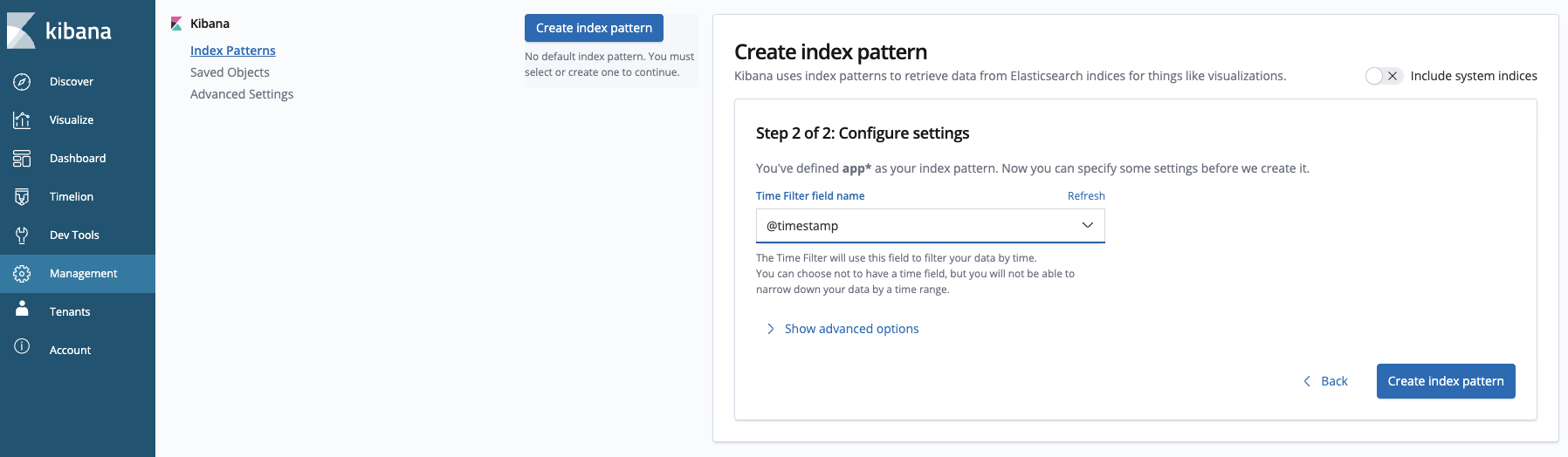The width and height of the screenshot is (1568, 457).
Task: Open the Dashboard icon in sidebar
Action: click(22, 159)
